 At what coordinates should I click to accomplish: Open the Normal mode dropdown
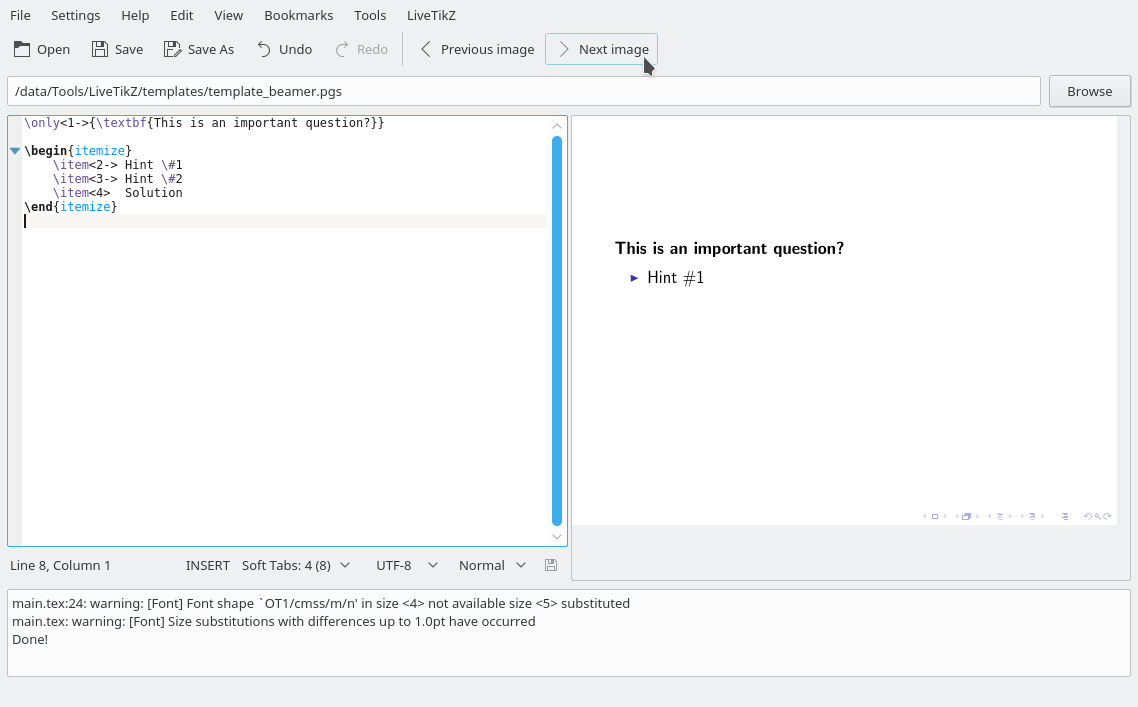pyautogui.click(x=492, y=565)
